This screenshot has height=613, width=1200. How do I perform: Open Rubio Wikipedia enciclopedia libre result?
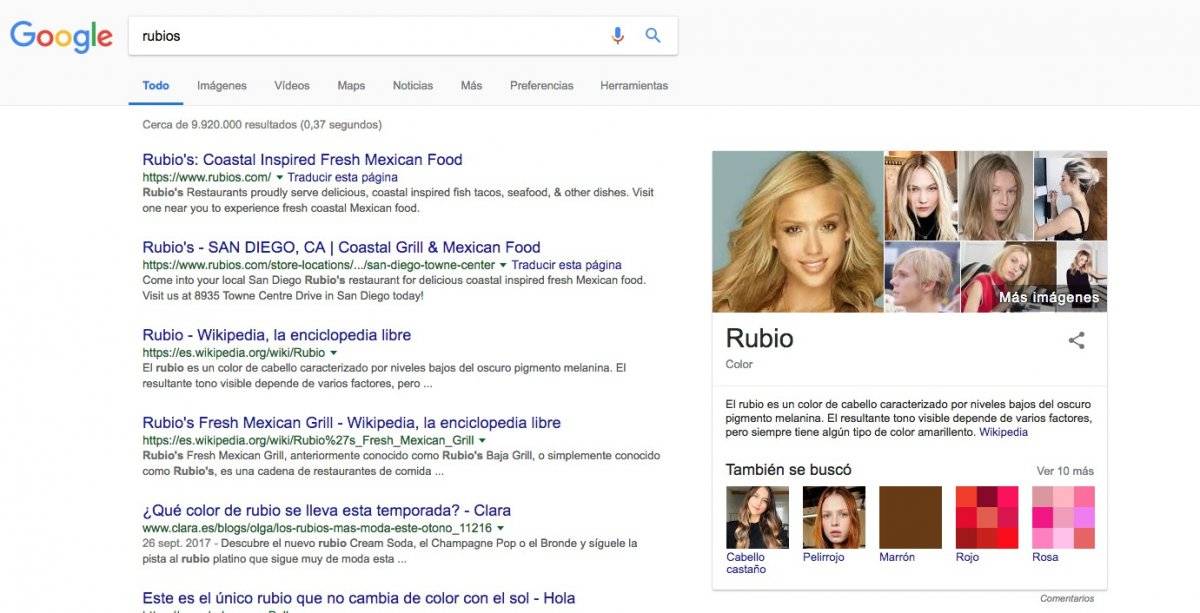tap(276, 335)
